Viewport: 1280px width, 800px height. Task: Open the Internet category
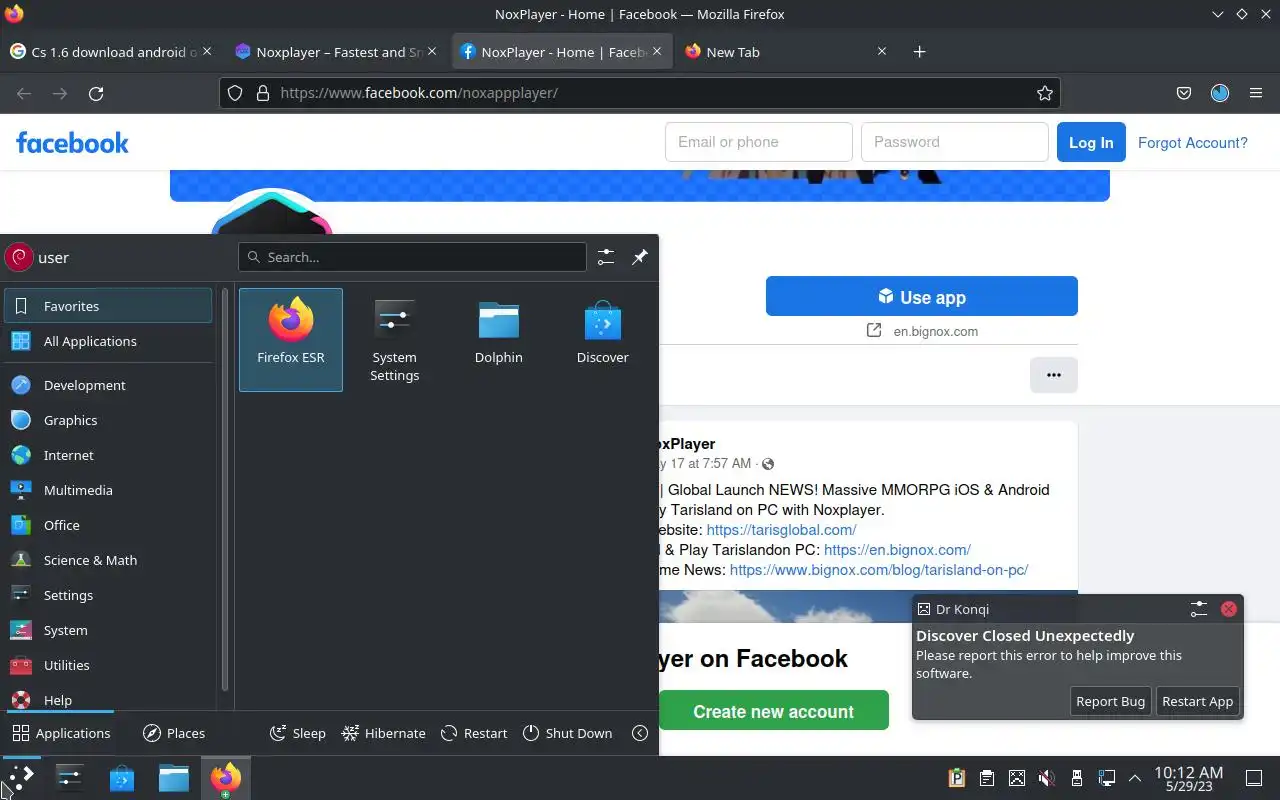click(x=108, y=455)
